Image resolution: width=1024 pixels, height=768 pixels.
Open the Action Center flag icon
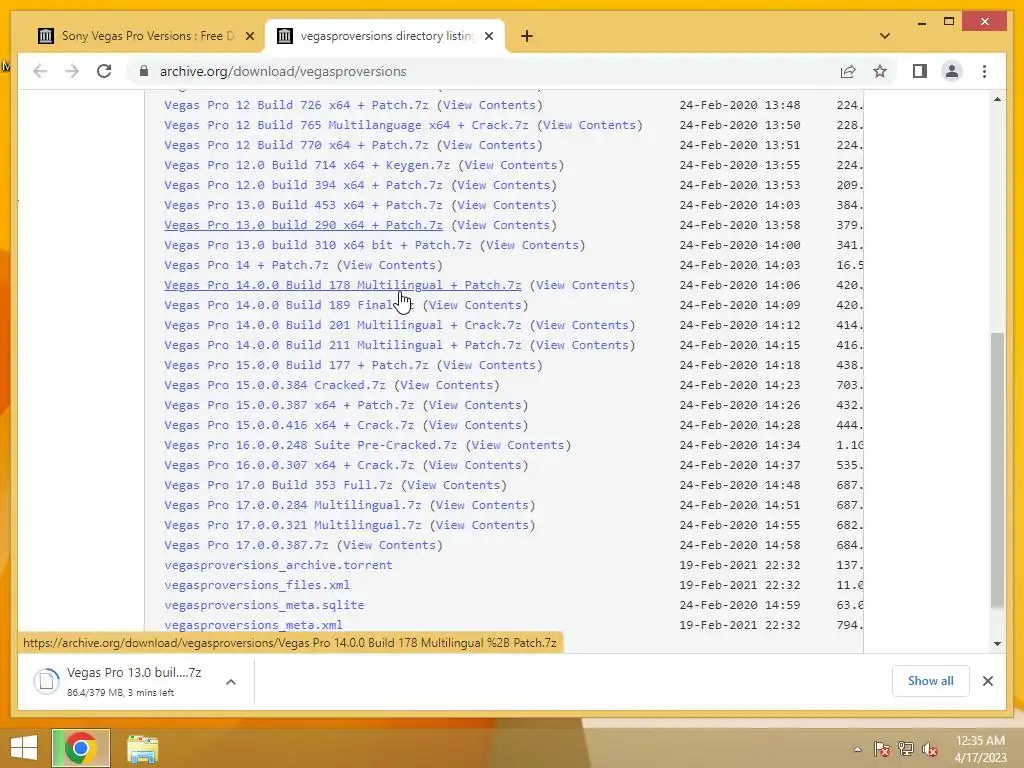(882, 749)
